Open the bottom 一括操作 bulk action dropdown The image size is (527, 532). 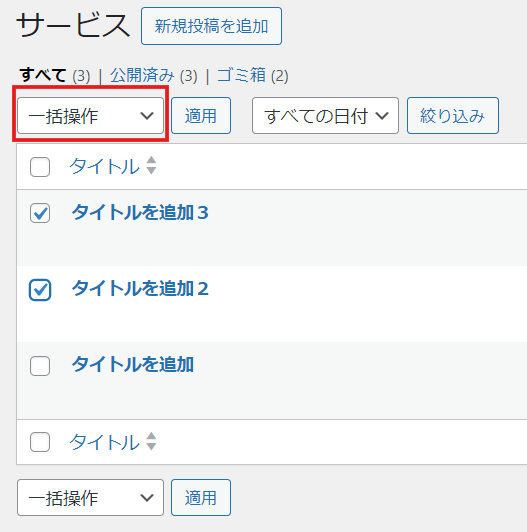(x=91, y=498)
